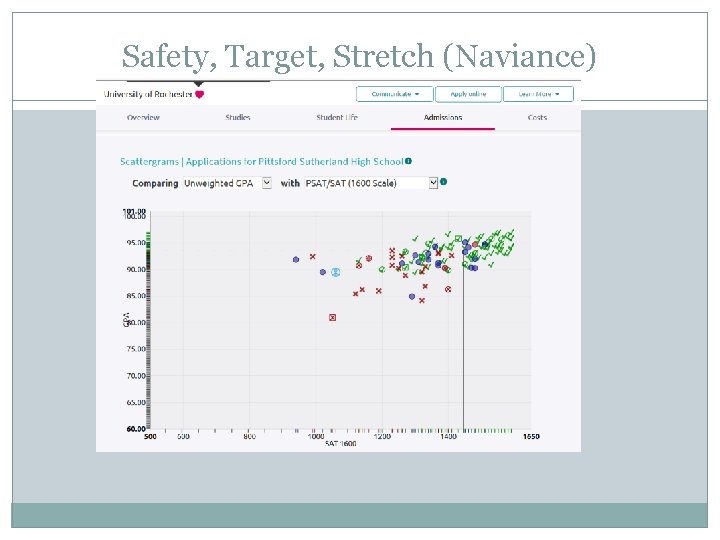720x540 pixels.
Task: Go to the Student Life tab
Action: 337,118
